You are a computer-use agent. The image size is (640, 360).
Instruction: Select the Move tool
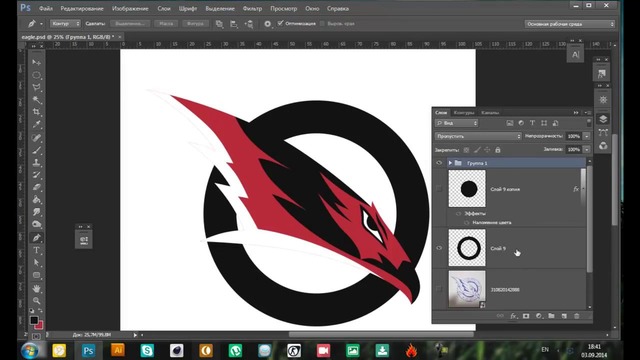tap(36, 62)
